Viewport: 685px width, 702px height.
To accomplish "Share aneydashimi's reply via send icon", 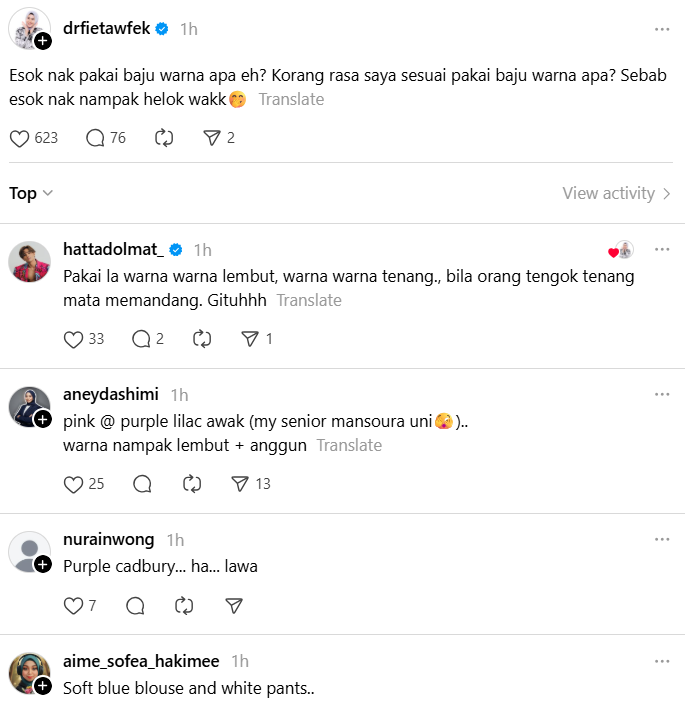I will tap(240, 484).
